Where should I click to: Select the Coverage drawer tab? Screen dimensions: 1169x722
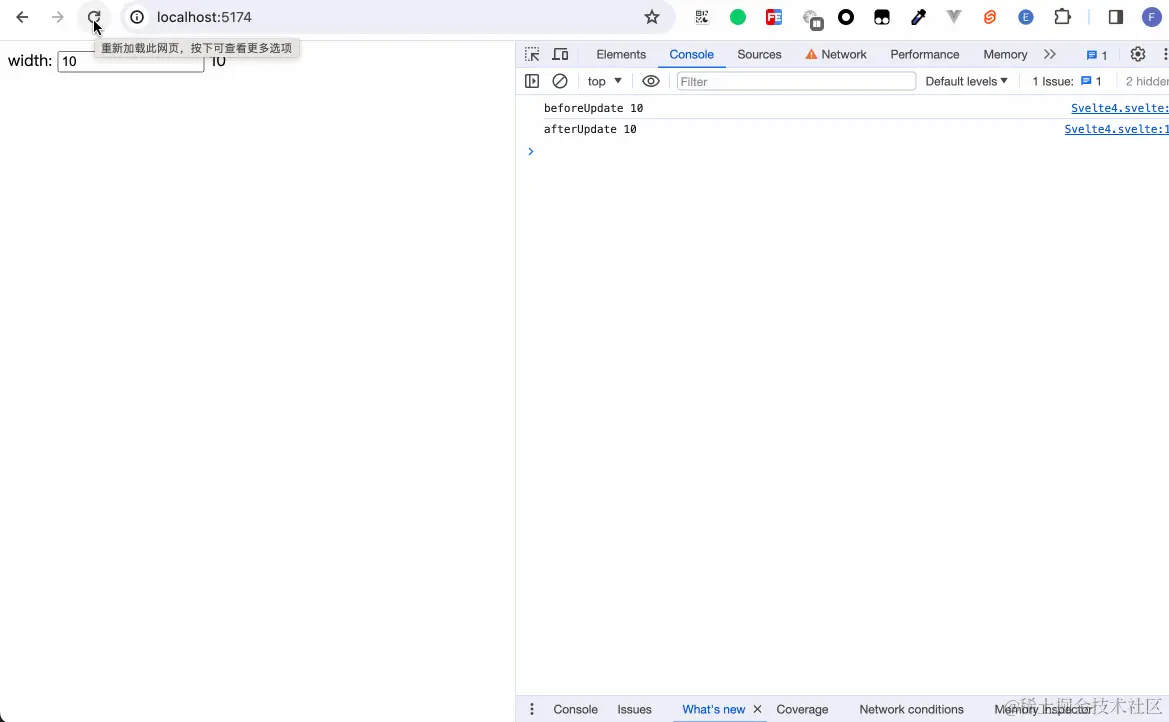(x=802, y=709)
